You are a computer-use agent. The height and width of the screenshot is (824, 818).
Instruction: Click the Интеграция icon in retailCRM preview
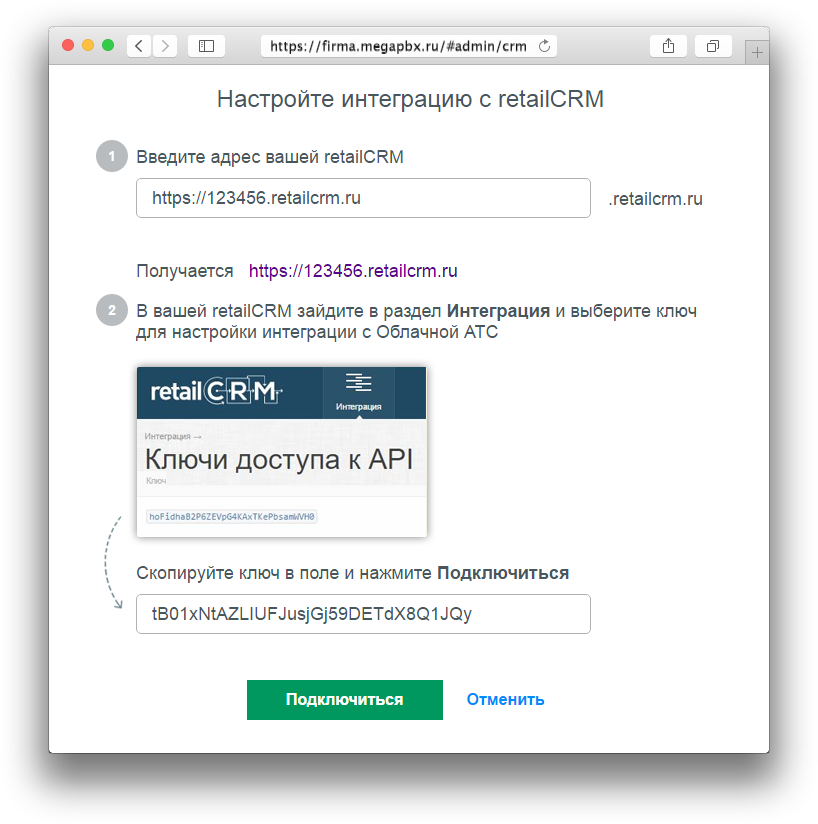pos(358,392)
